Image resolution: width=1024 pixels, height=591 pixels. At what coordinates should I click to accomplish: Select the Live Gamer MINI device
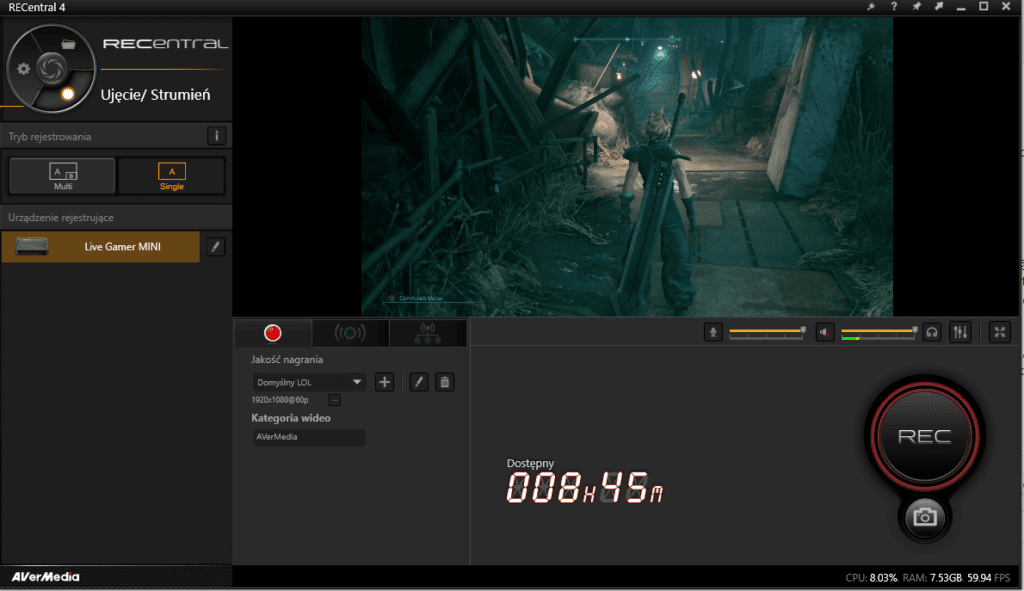[x=101, y=247]
